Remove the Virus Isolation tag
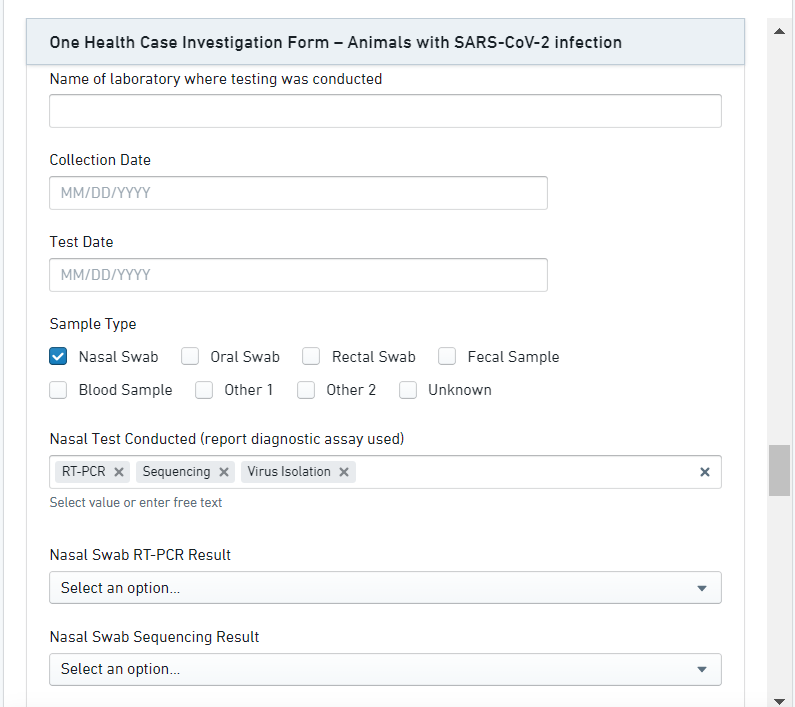The height and width of the screenshot is (707, 795). pyautogui.click(x=344, y=472)
